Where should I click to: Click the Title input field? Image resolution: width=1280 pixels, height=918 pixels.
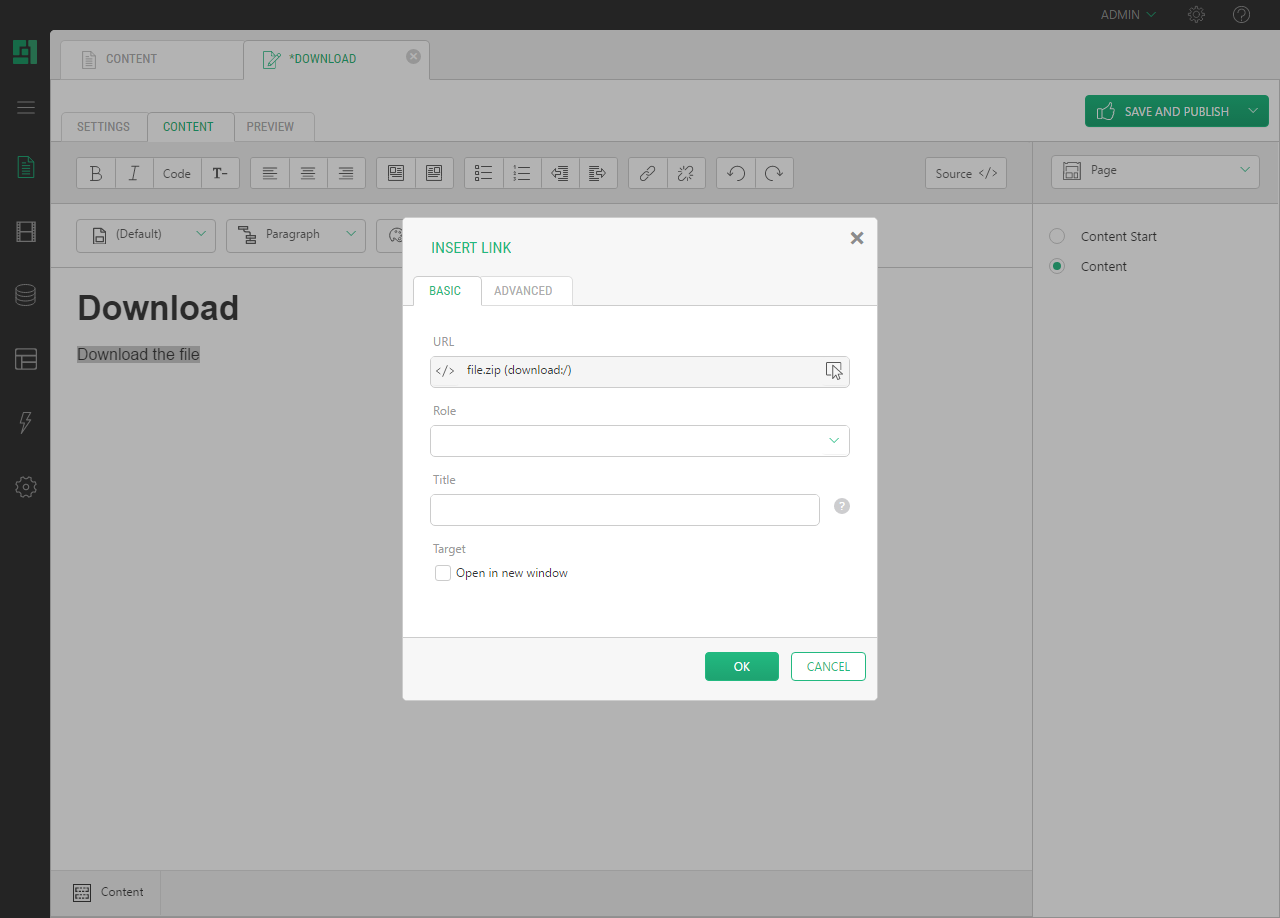tap(625, 510)
